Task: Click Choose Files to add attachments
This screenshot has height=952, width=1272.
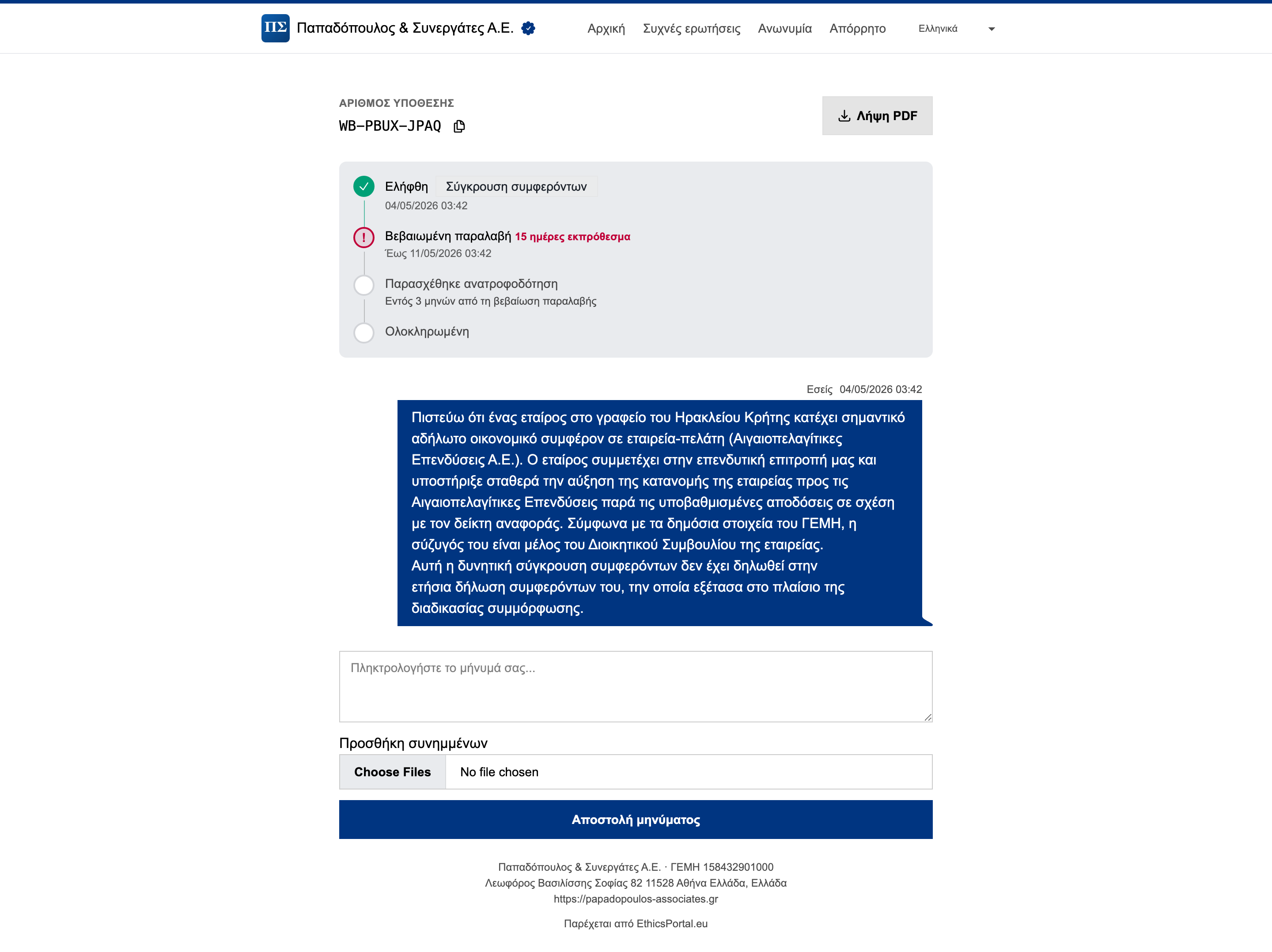Action: (x=392, y=771)
